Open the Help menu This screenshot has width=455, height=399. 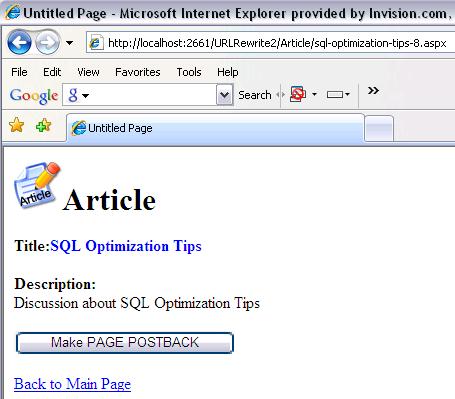(228, 72)
